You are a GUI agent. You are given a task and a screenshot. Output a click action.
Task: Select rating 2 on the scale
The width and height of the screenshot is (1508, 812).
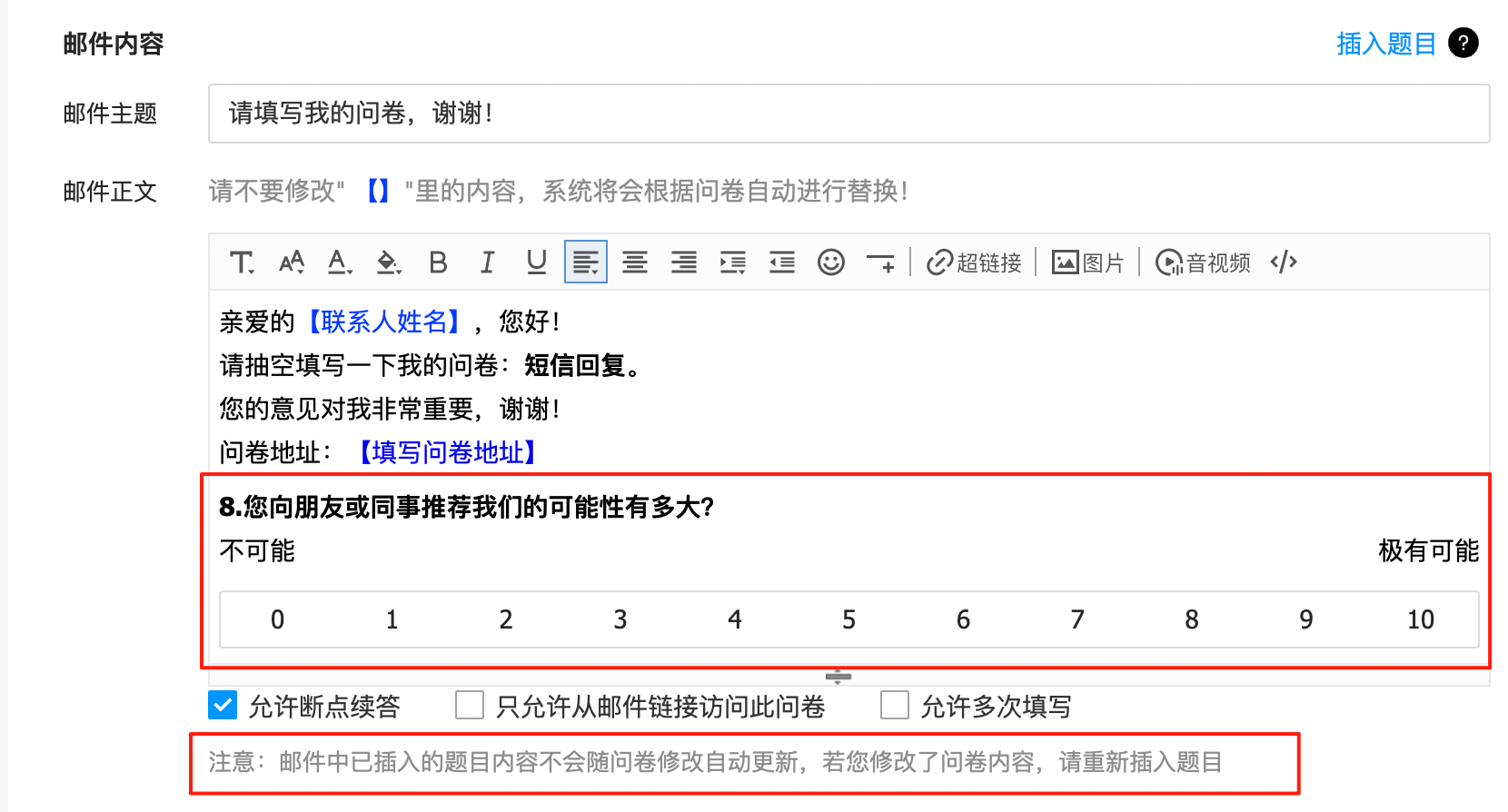point(506,619)
